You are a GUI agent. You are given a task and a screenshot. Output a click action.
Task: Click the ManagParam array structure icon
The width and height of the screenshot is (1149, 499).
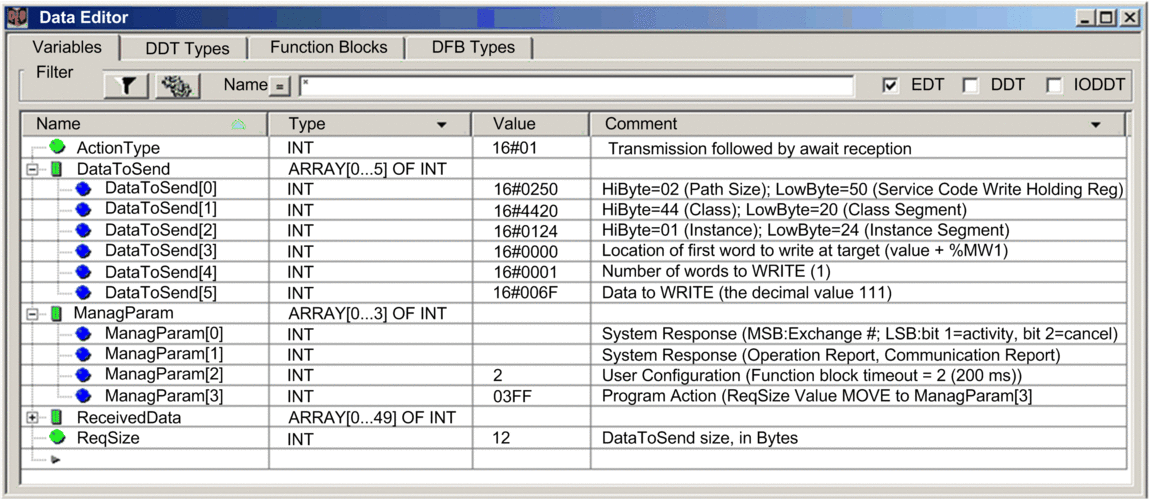(56, 313)
